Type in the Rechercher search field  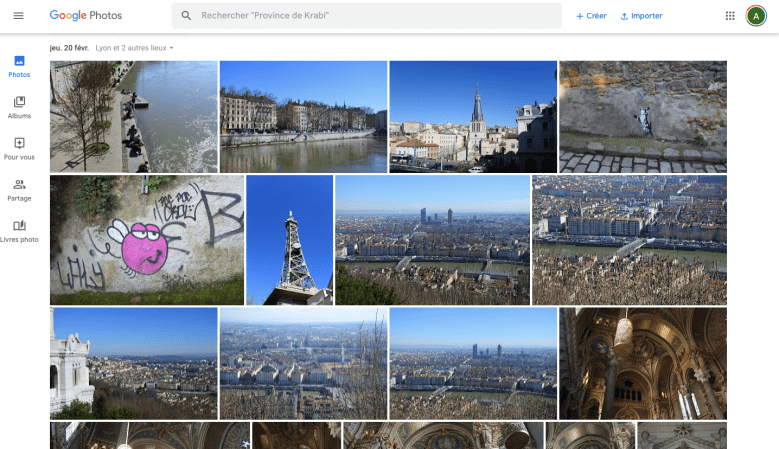pyautogui.click(x=370, y=16)
